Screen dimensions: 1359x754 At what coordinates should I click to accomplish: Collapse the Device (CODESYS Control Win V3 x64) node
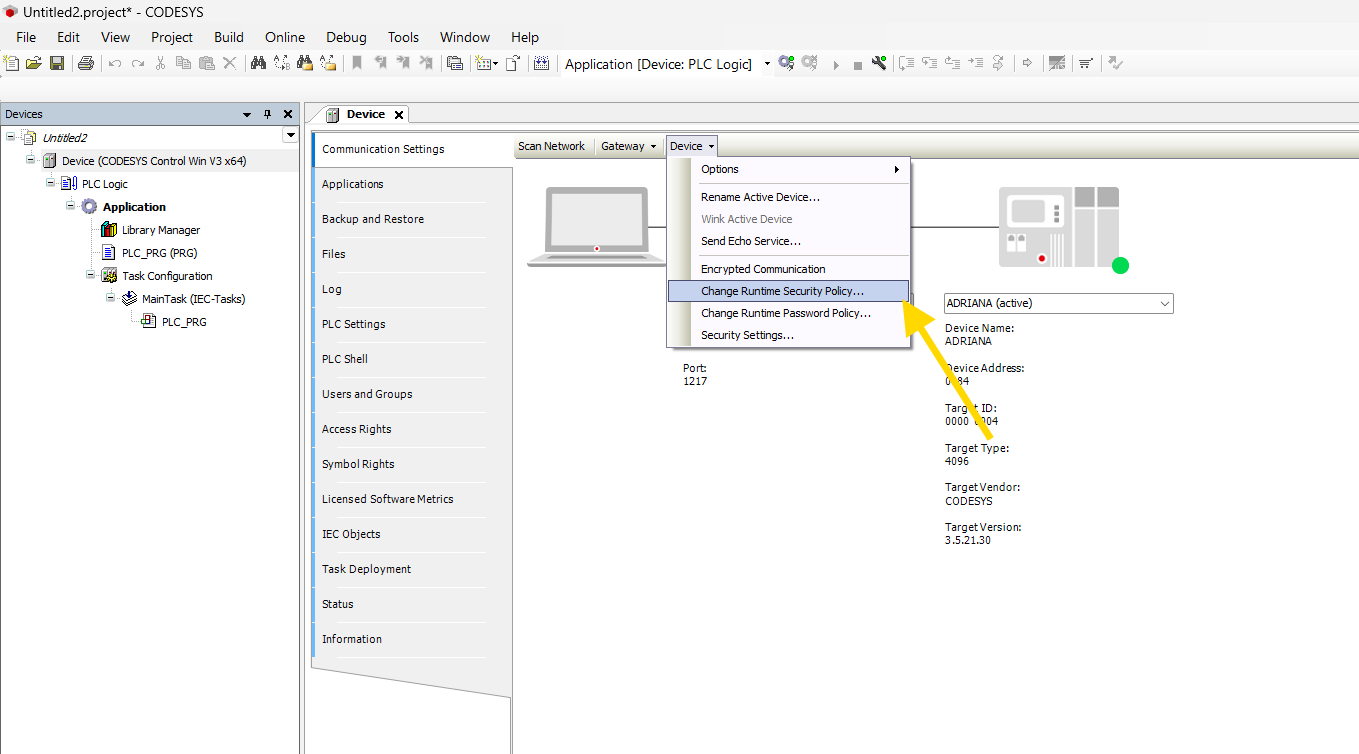pos(30,159)
